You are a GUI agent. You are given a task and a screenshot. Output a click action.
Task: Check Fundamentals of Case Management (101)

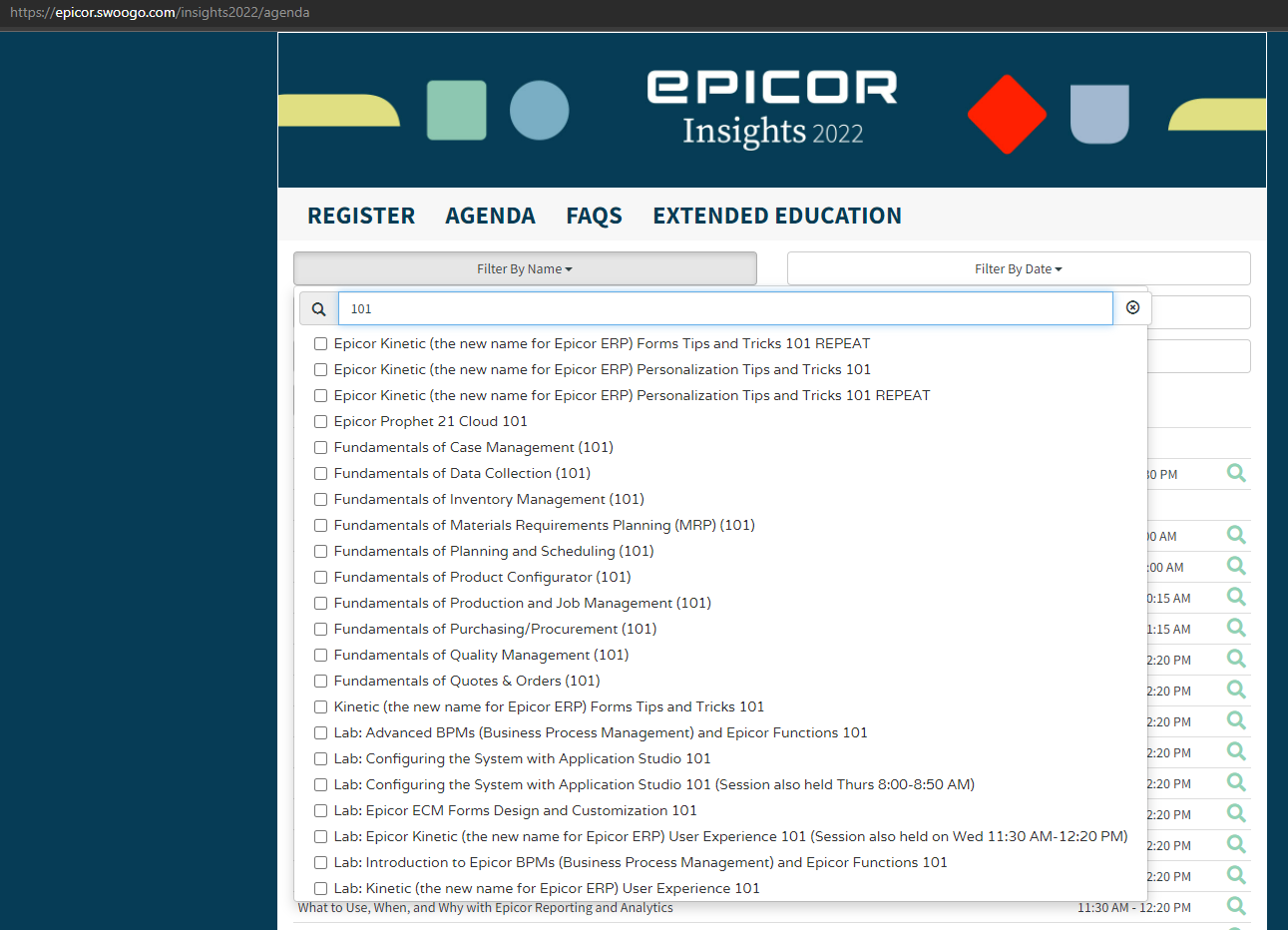pos(320,447)
